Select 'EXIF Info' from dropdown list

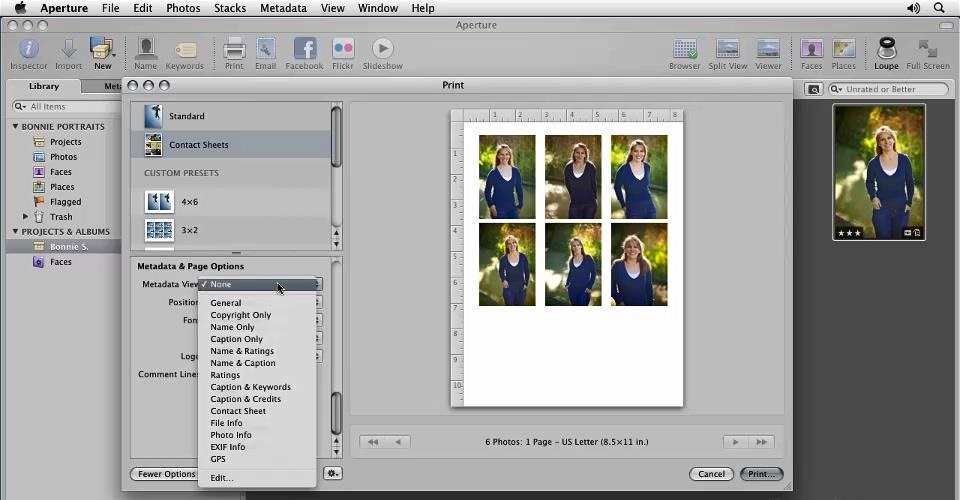tap(228, 447)
